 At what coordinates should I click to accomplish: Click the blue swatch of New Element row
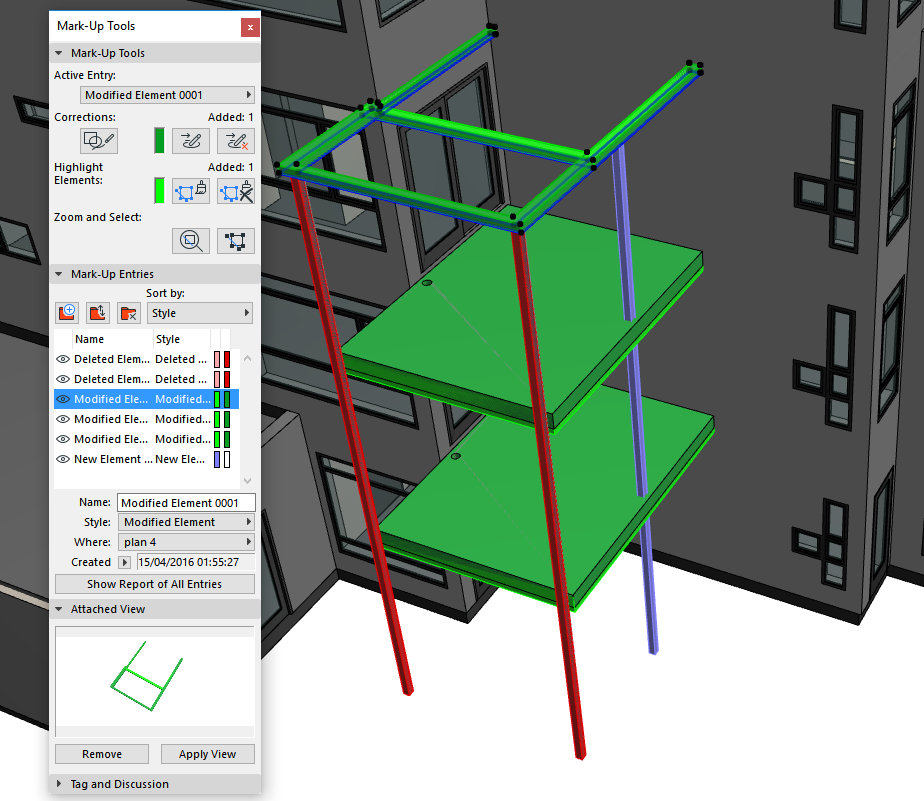[217, 459]
